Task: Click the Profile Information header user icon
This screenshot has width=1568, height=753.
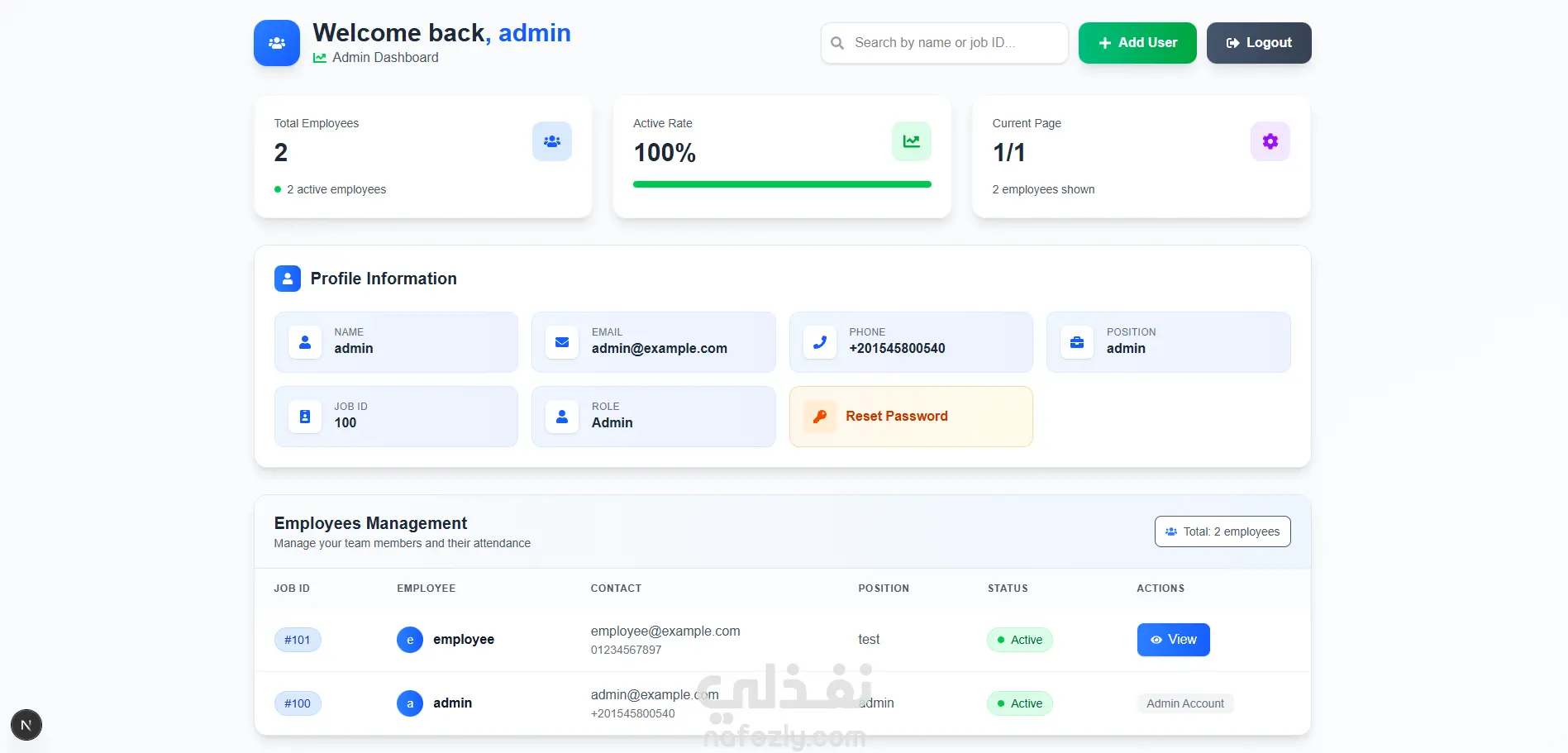Action: 288,279
